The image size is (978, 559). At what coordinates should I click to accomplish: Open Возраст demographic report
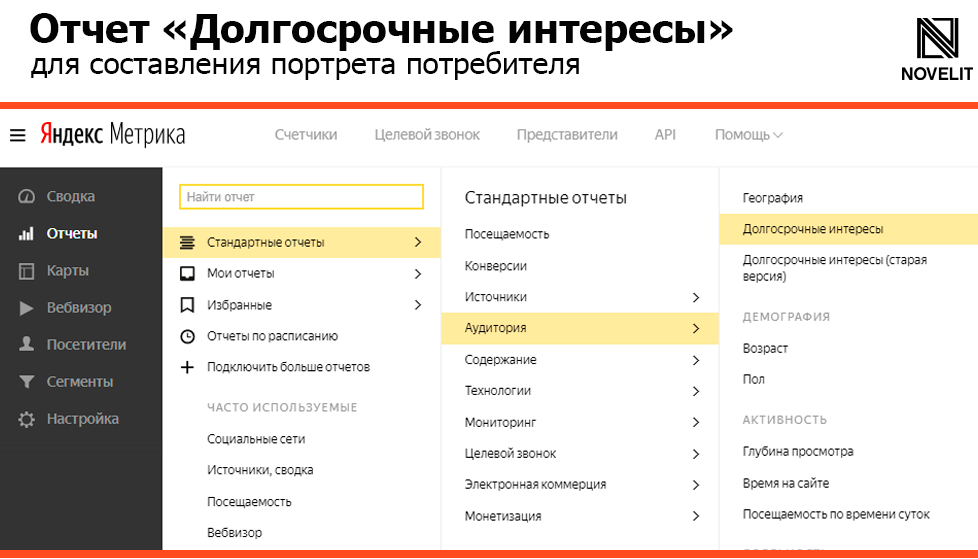pos(765,349)
